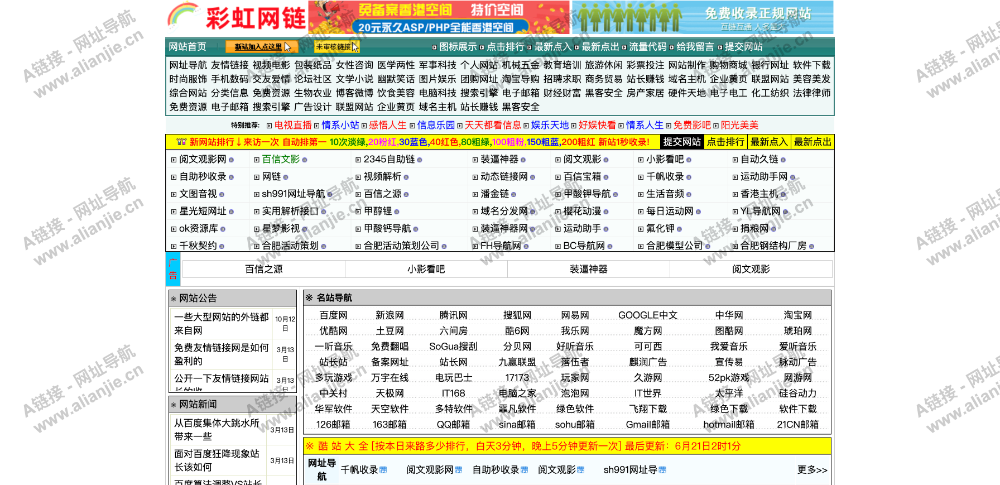The height and width of the screenshot is (485, 1000).
Task: Click the round info icon after 千秋契约
Action: click(x=221, y=246)
